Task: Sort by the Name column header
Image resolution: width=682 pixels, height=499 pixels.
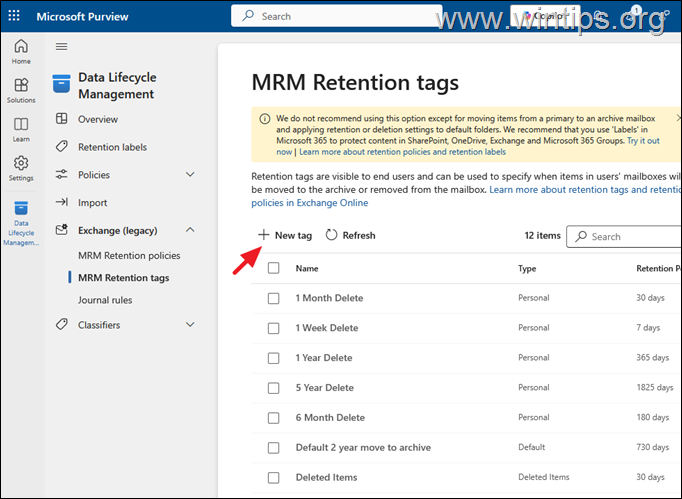Action: (307, 268)
